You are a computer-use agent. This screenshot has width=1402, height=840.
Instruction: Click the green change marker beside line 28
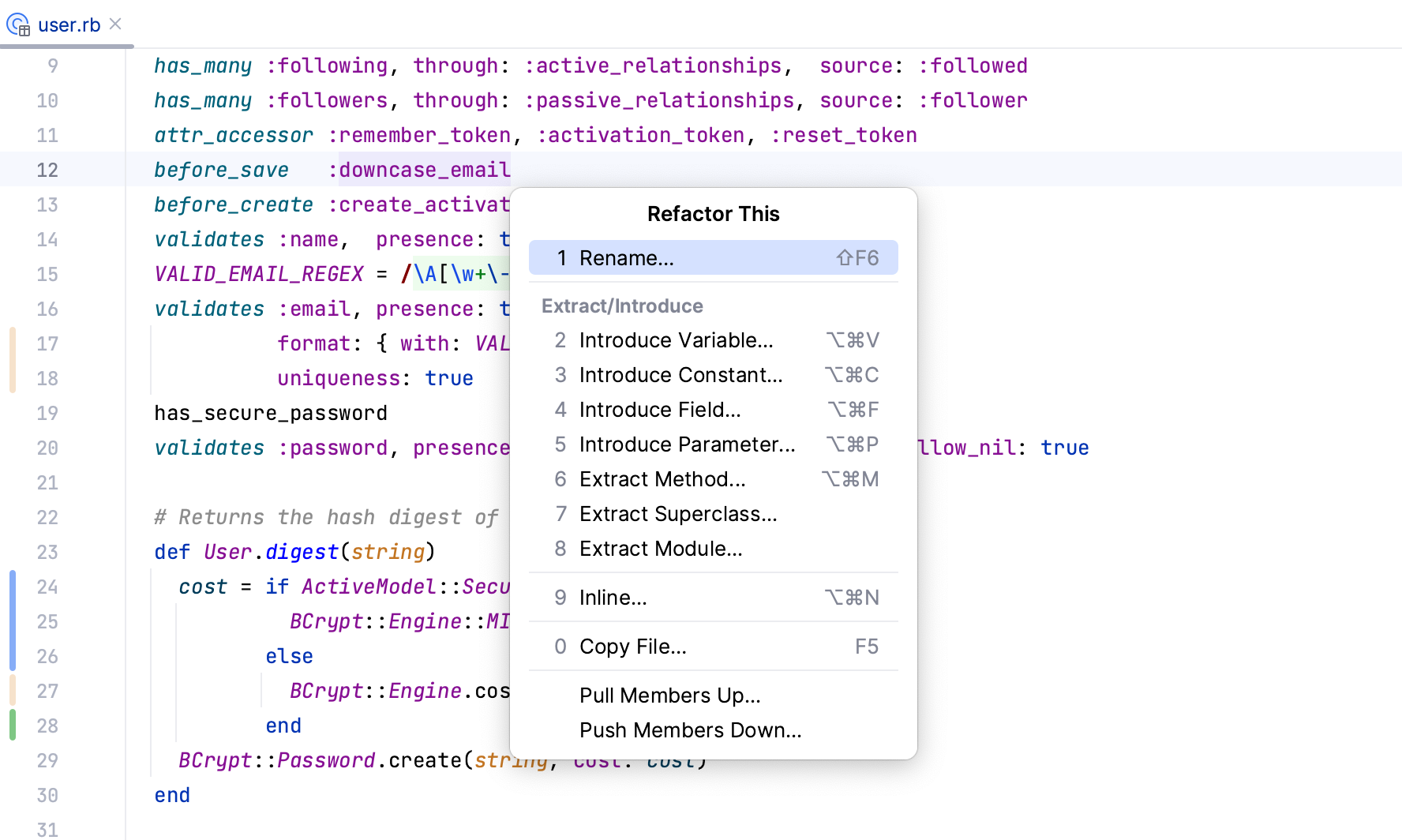coord(12,725)
